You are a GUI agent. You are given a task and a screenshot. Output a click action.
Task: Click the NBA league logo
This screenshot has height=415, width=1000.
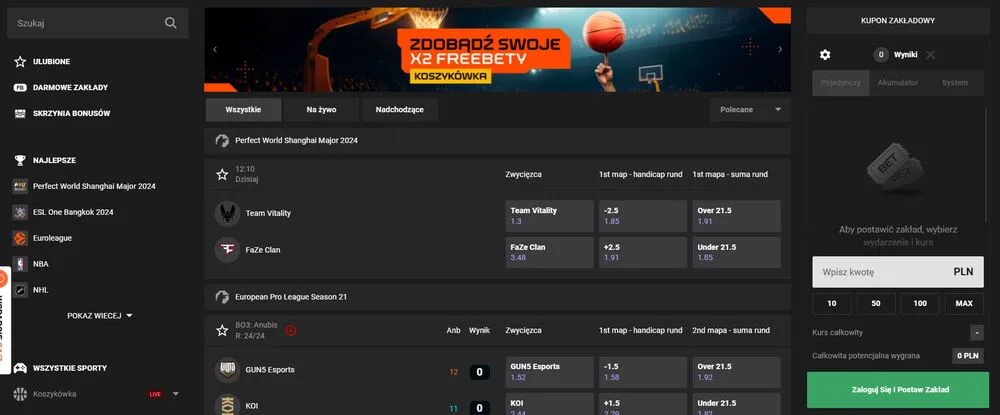click(x=20, y=264)
